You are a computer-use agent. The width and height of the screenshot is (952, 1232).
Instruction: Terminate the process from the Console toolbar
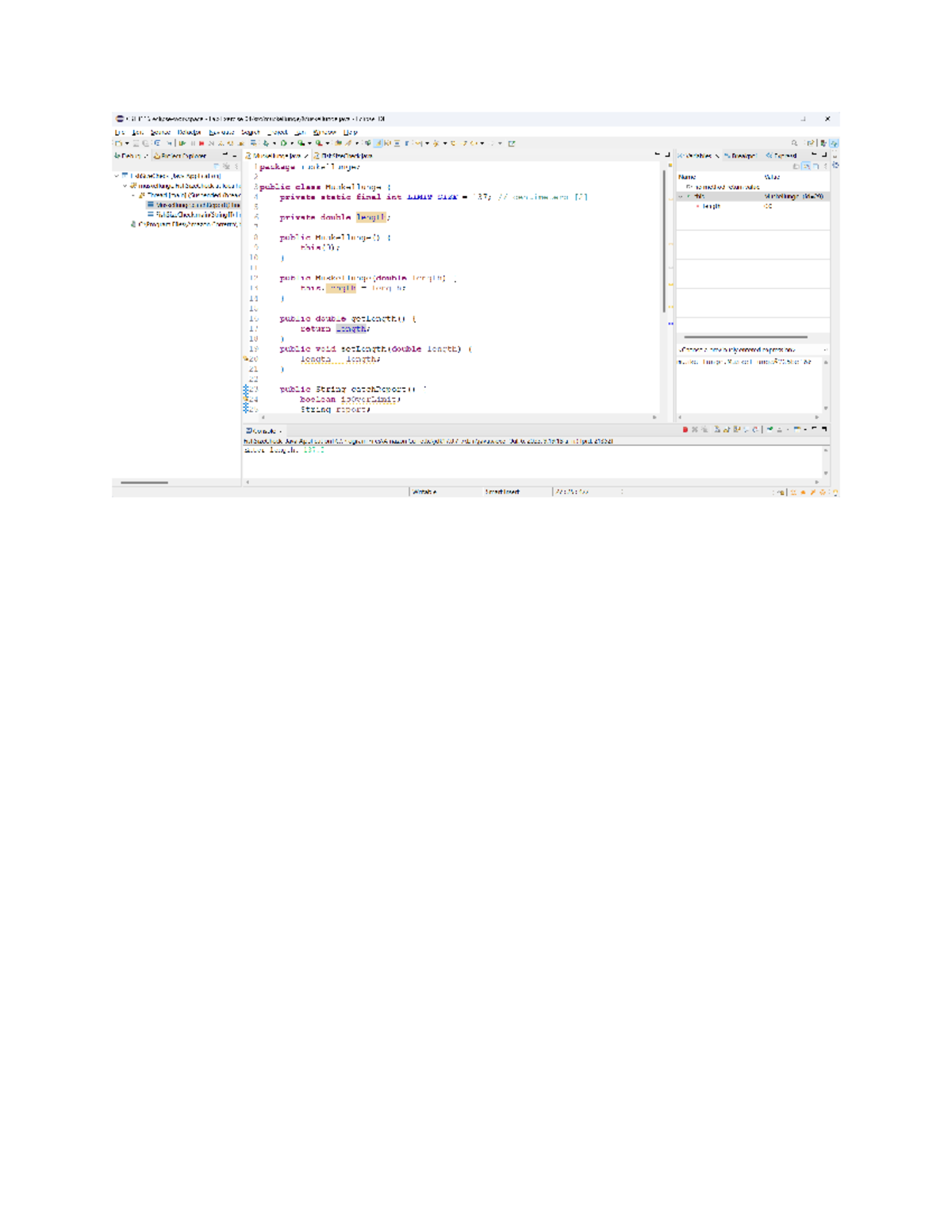pyautogui.click(x=685, y=429)
